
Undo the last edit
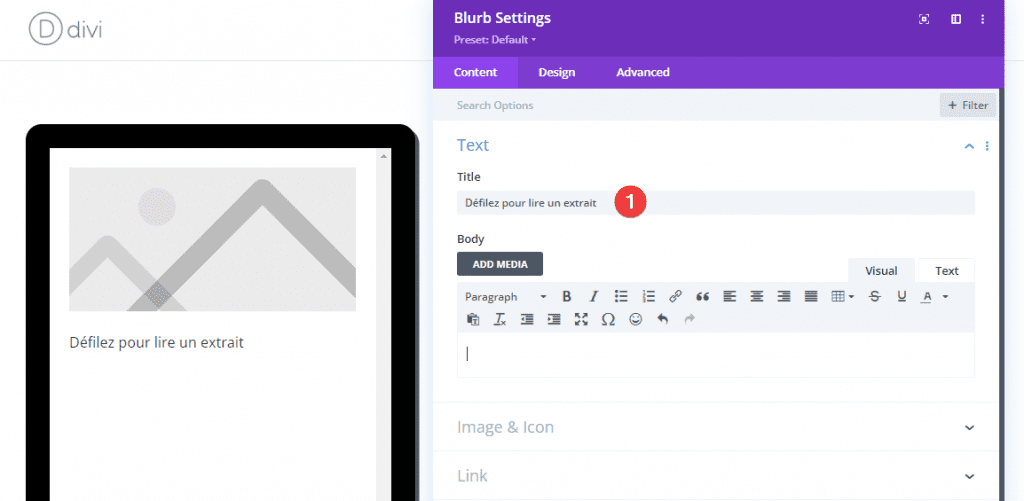tap(663, 319)
